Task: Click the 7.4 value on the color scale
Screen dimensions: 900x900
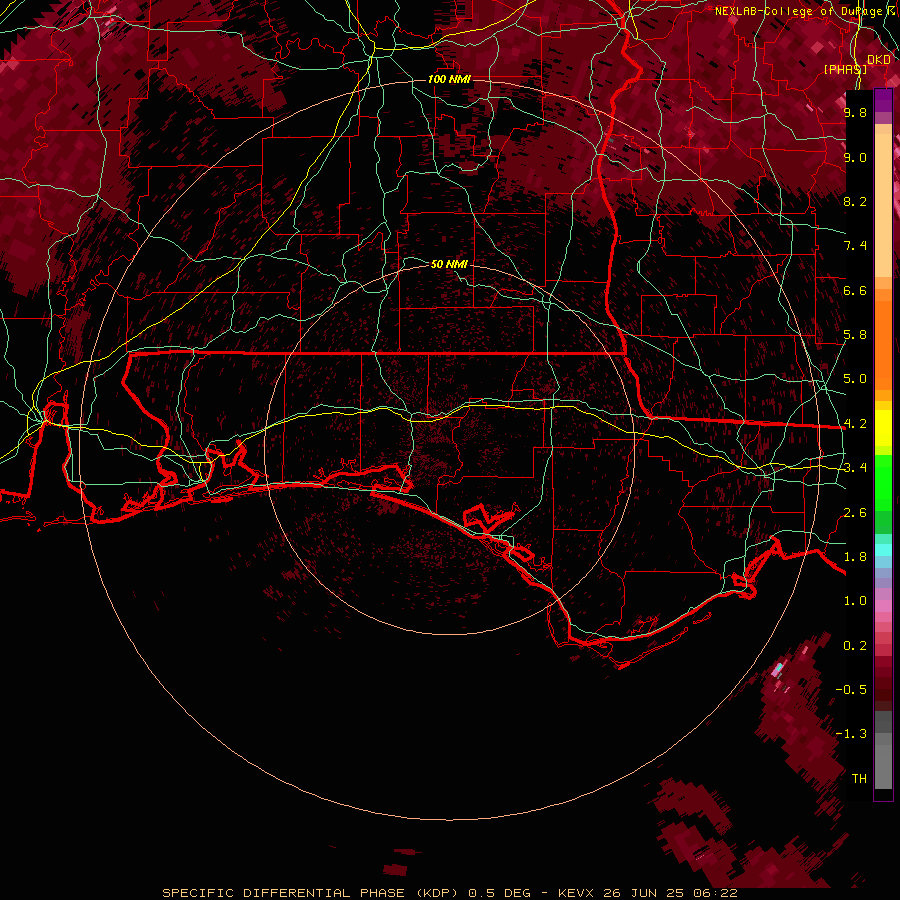Action: (855, 246)
